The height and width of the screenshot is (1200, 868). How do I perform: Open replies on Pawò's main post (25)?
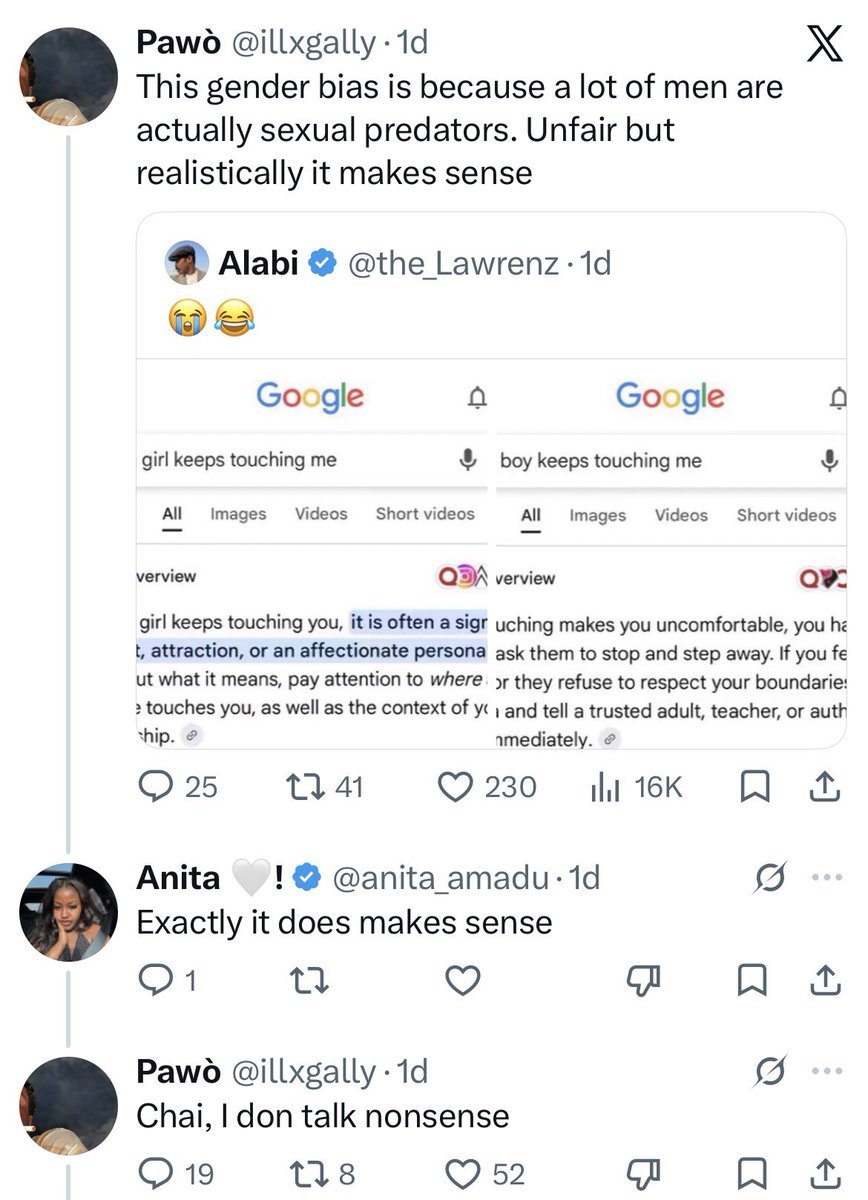[178, 787]
